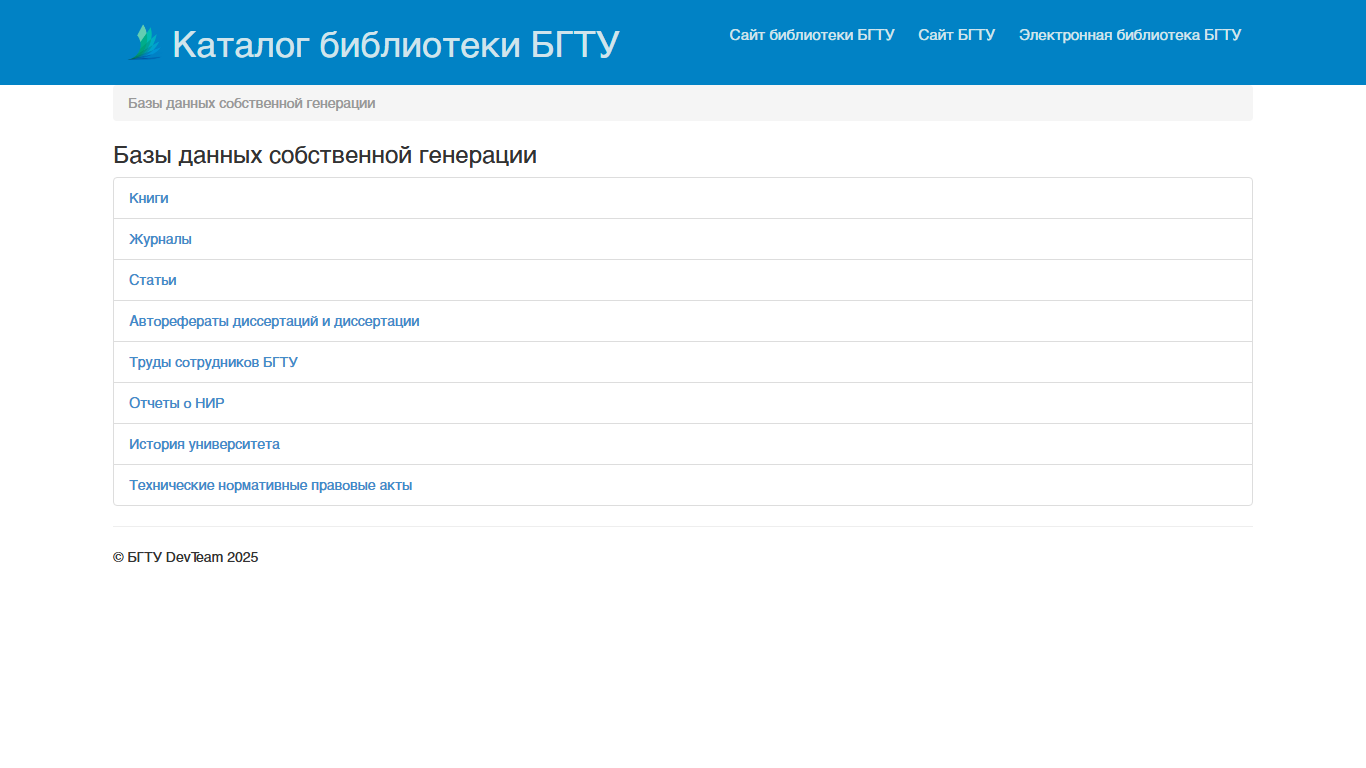Image resolution: width=1366 pixels, height=768 pixels.
Task: Click the breadcrumb Базы данных собственной генерации
Action: pyautogui.click(x=252, y=103)
